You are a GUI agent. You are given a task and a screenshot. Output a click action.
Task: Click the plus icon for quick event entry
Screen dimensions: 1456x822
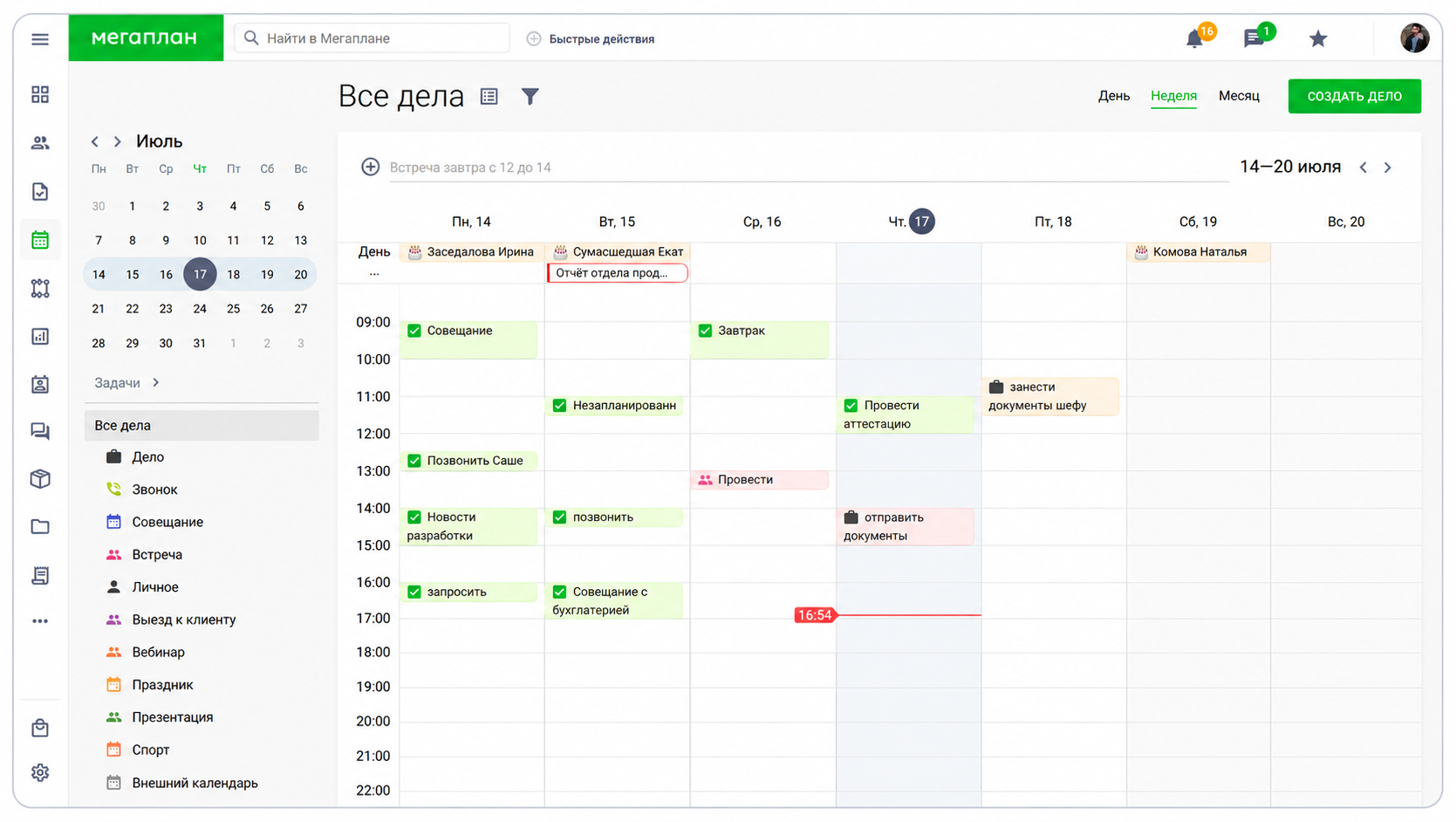point(371,167)
